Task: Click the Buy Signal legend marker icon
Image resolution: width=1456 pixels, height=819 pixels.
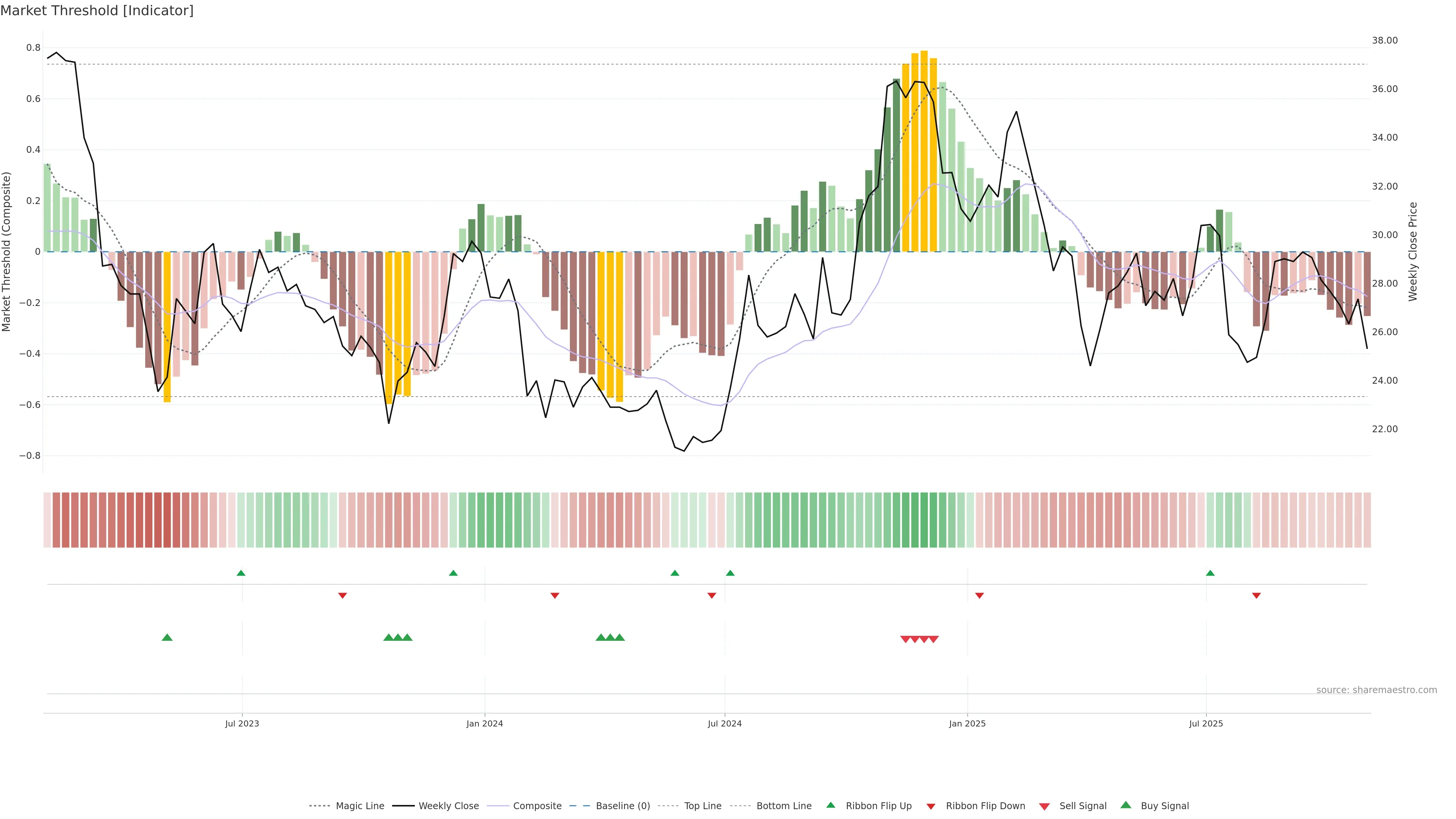Action: [x=1126, y=805]
